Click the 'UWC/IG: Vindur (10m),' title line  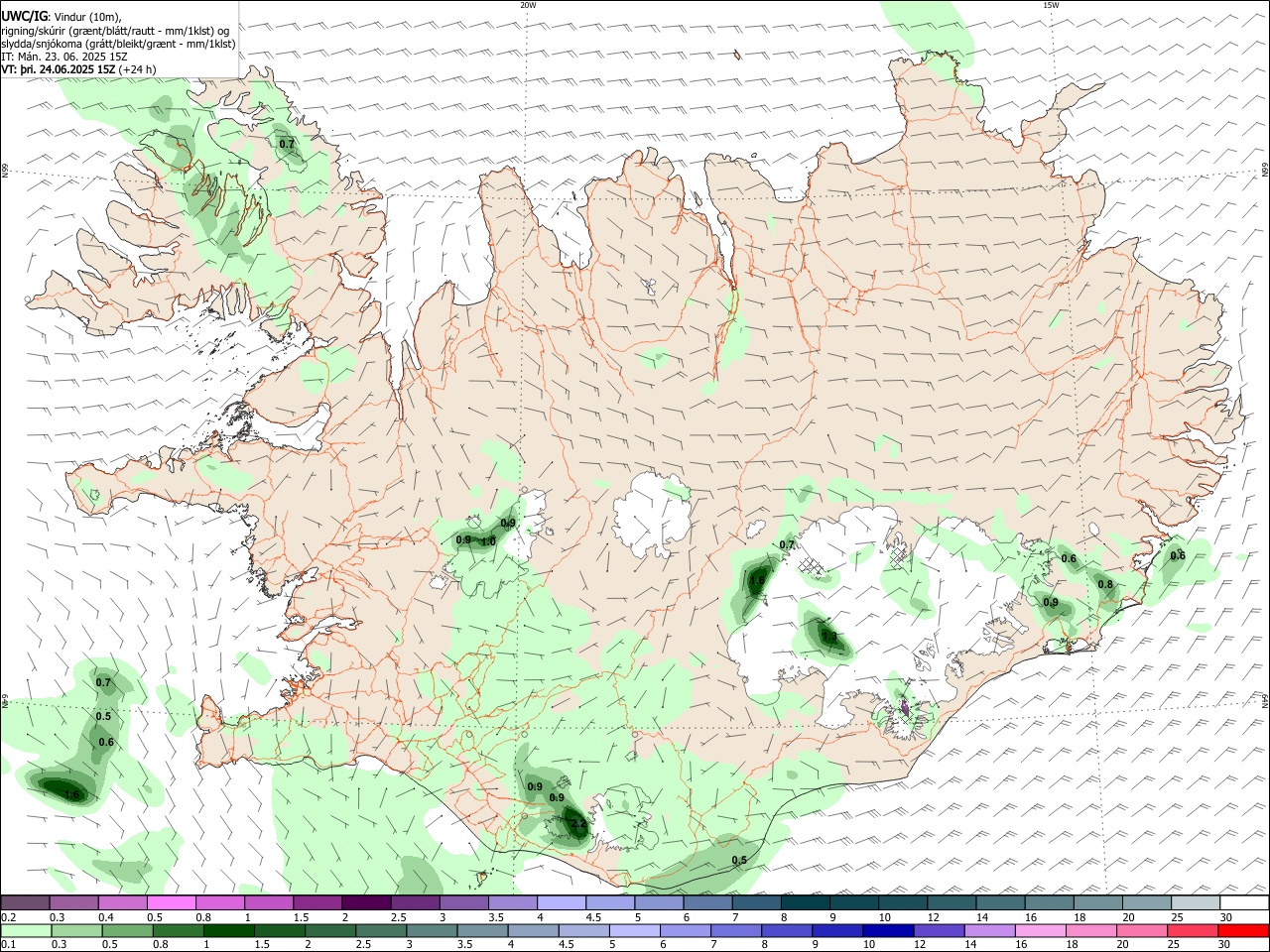pos(62,17)
